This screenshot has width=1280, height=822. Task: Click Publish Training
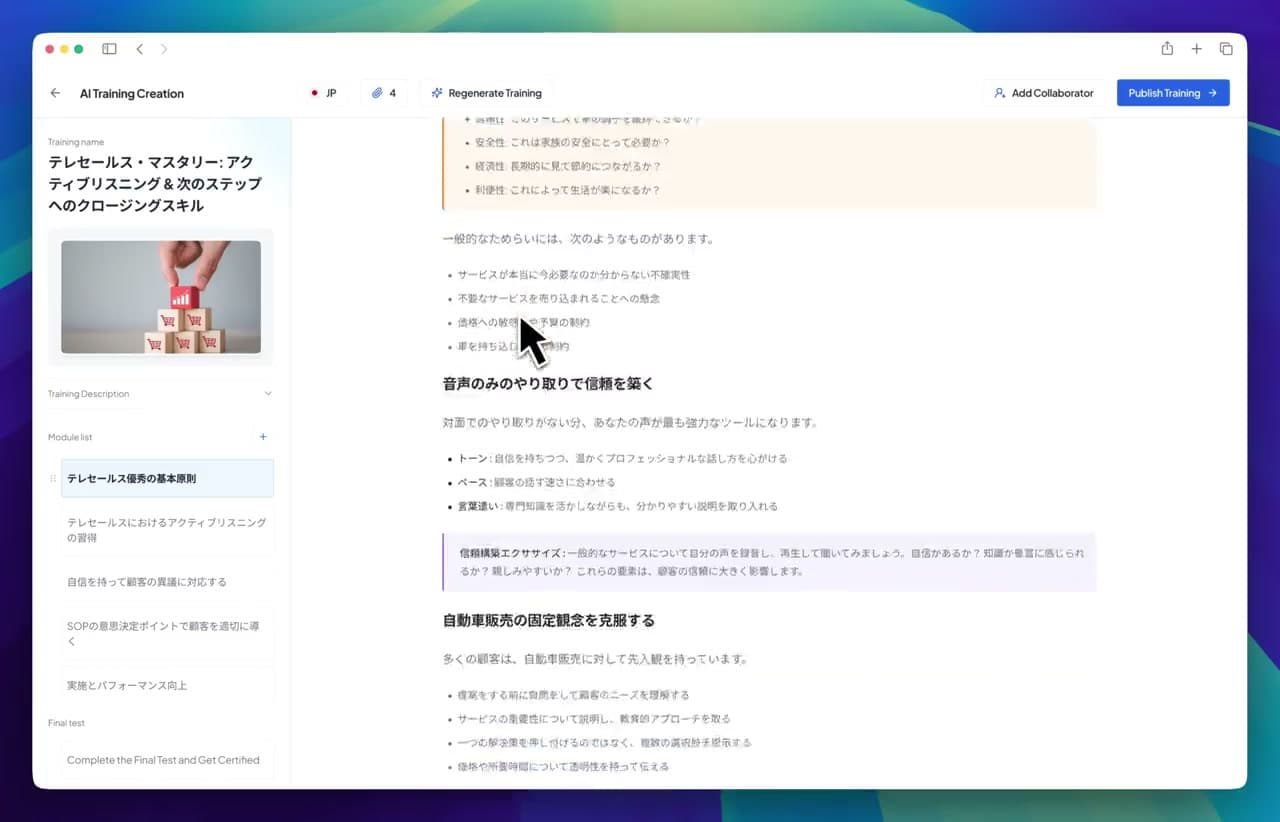click(1173, 93)
